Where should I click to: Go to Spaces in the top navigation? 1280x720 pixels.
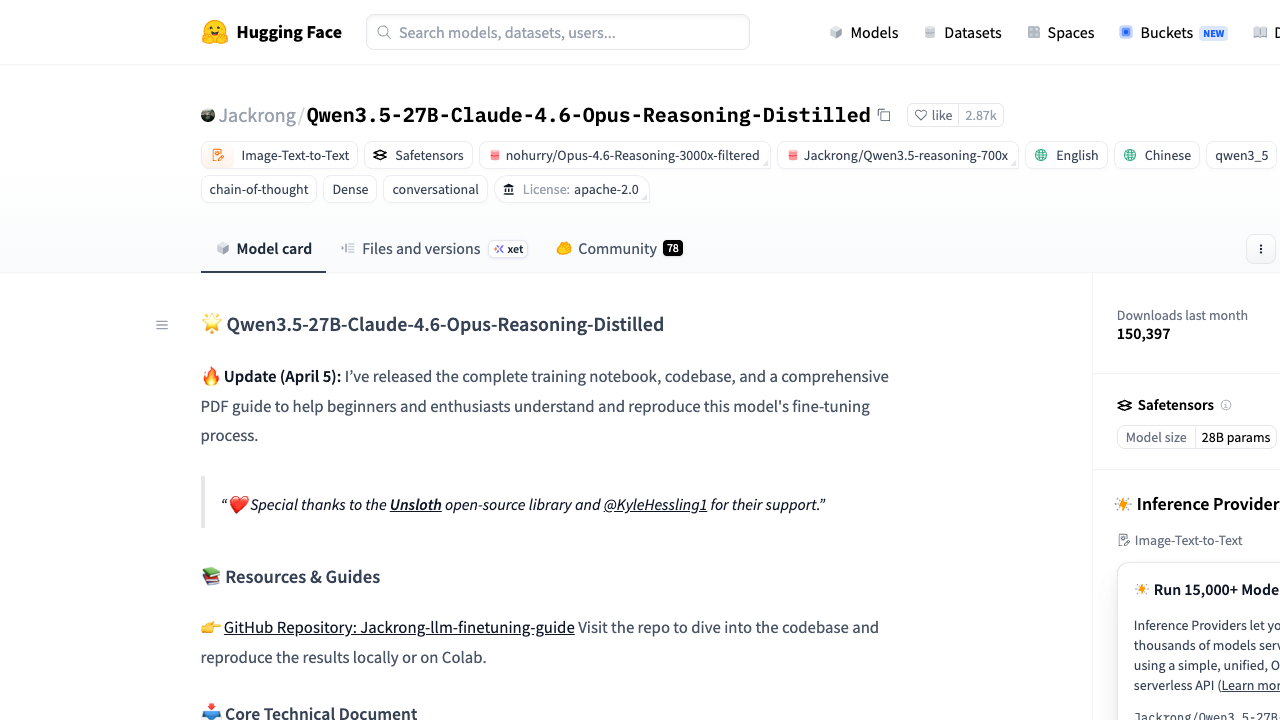pyautogui.click(x=1061, y=32)
